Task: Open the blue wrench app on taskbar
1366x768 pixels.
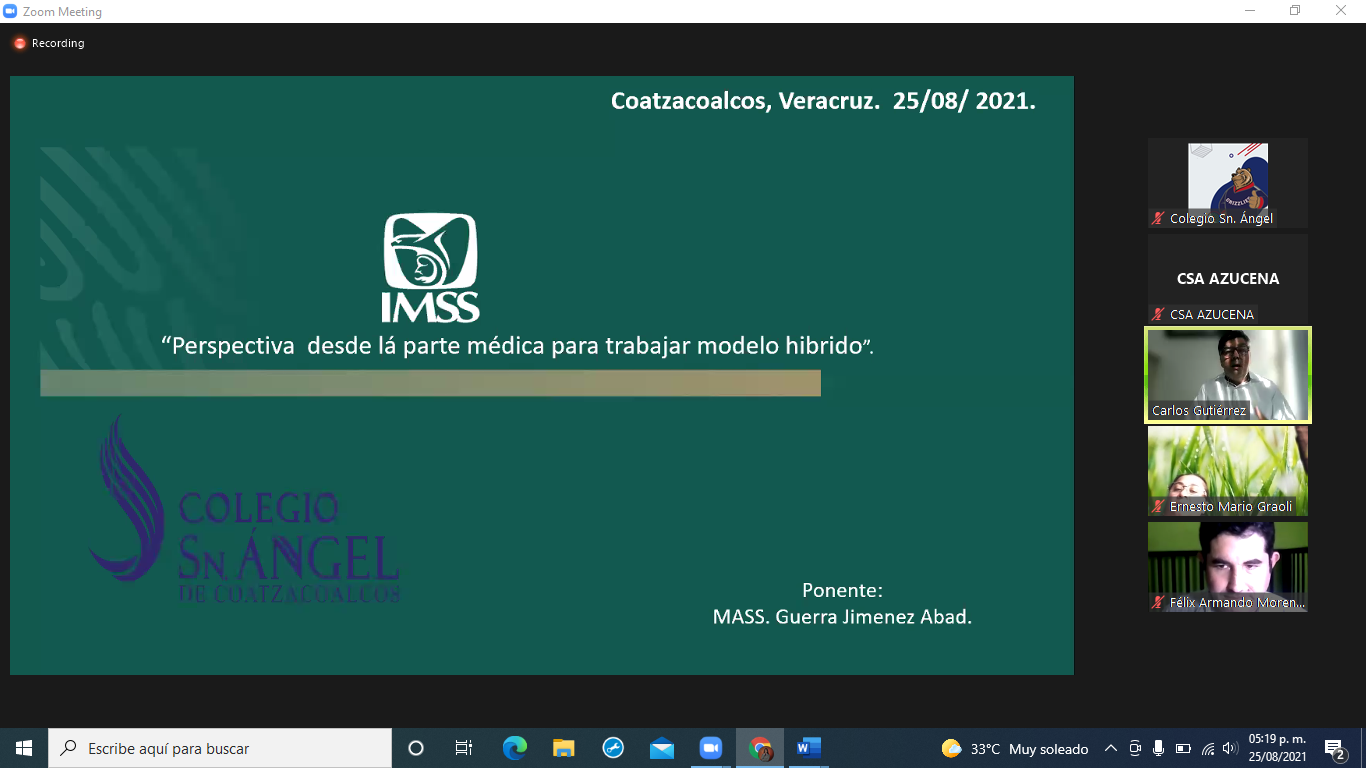Action: (x=613, y=748)
